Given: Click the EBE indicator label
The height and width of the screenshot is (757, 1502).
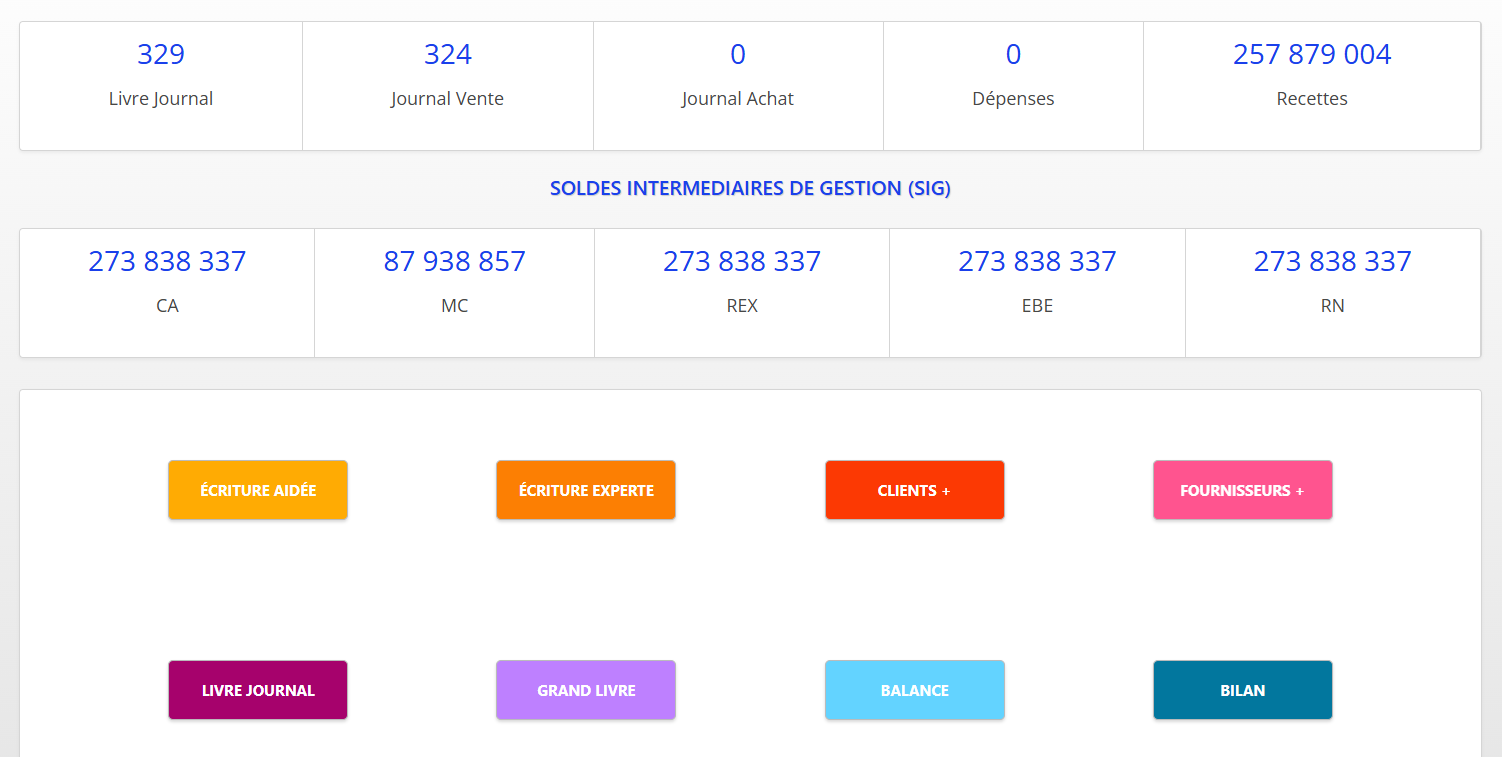Looking at the screenshot, I should tap(1037, 306).
